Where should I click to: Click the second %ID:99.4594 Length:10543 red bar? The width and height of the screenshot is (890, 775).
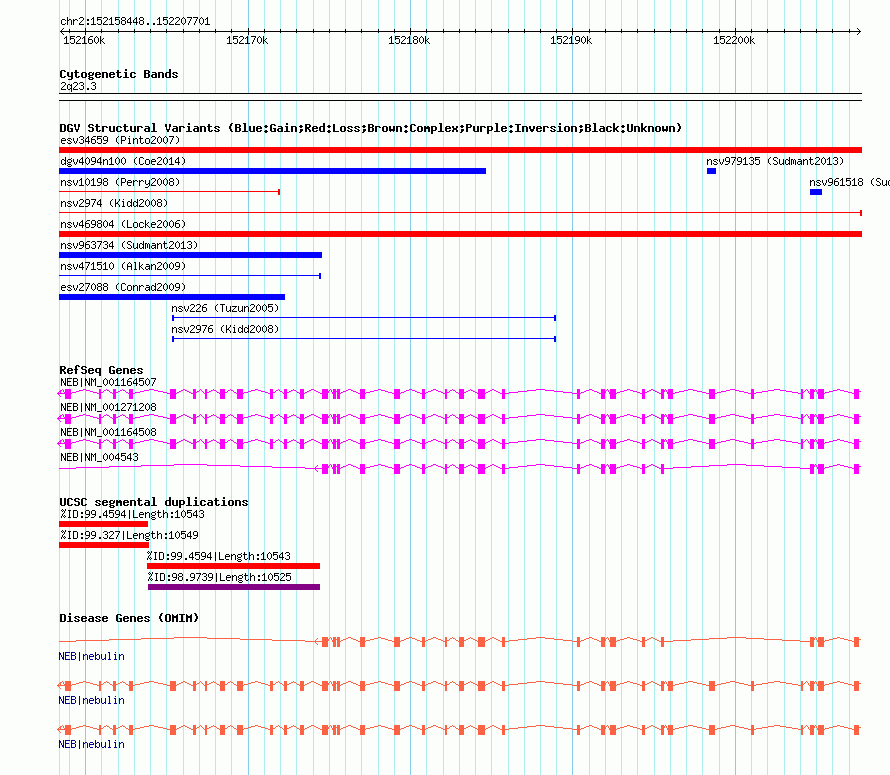(x=233, y=566)
